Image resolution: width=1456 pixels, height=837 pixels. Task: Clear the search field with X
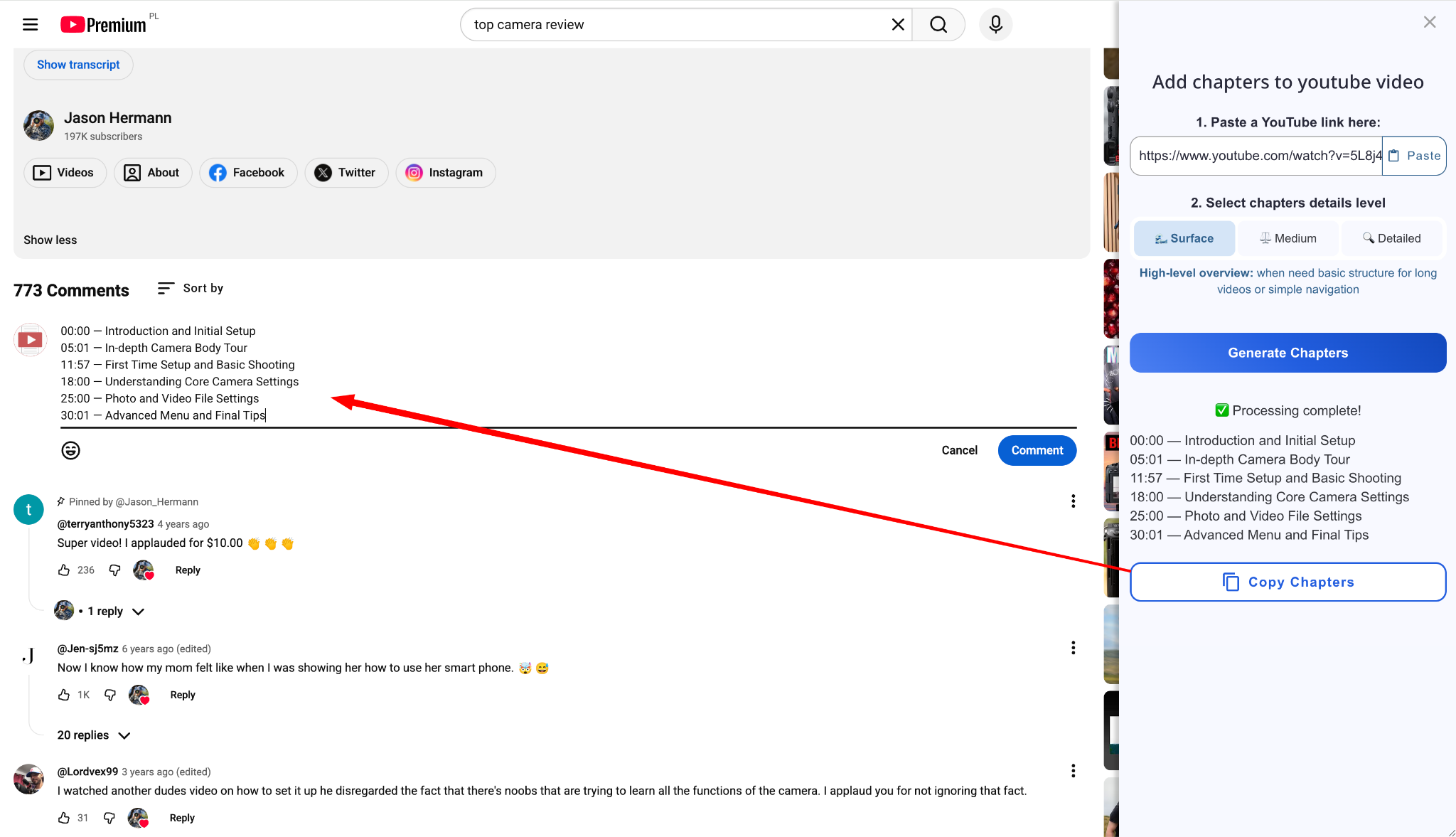click(898, 25)
